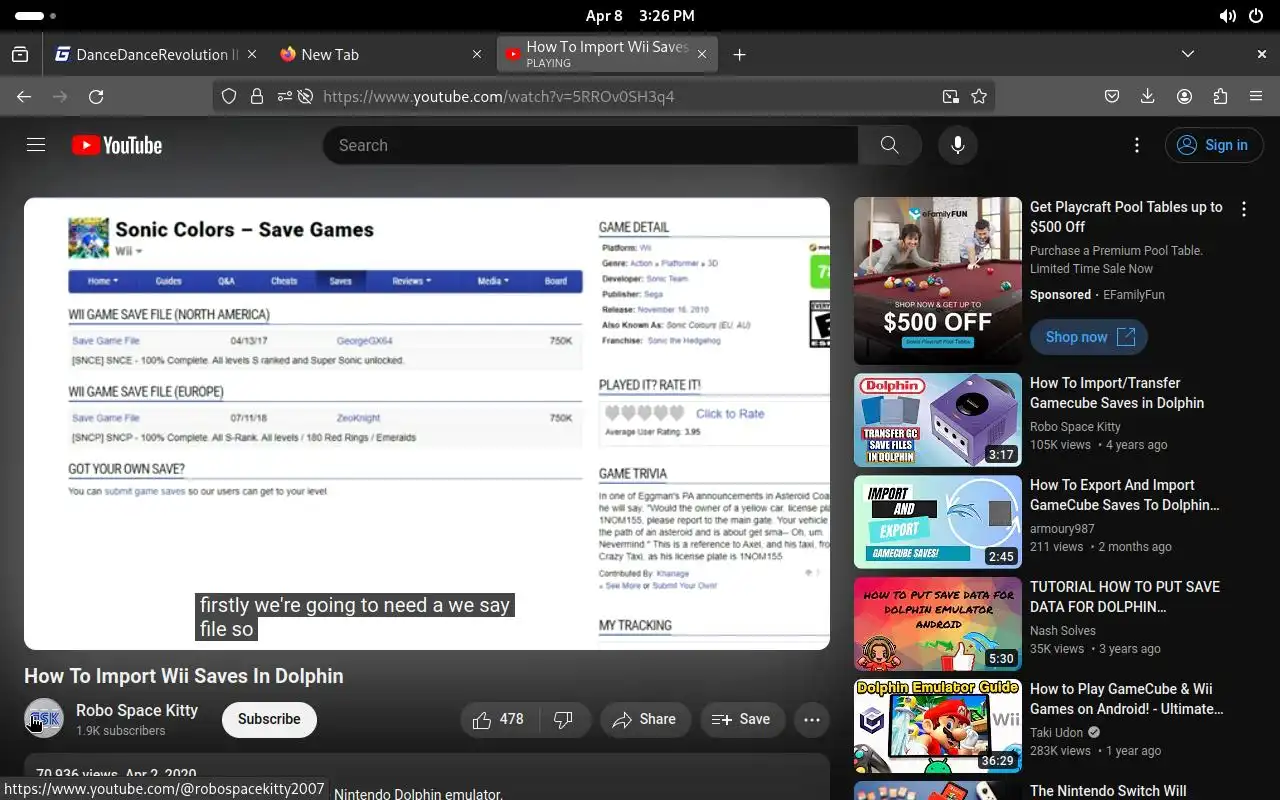Screen dimensions: 1280x800
Task: Reload the current page
Action: [96, 96]
